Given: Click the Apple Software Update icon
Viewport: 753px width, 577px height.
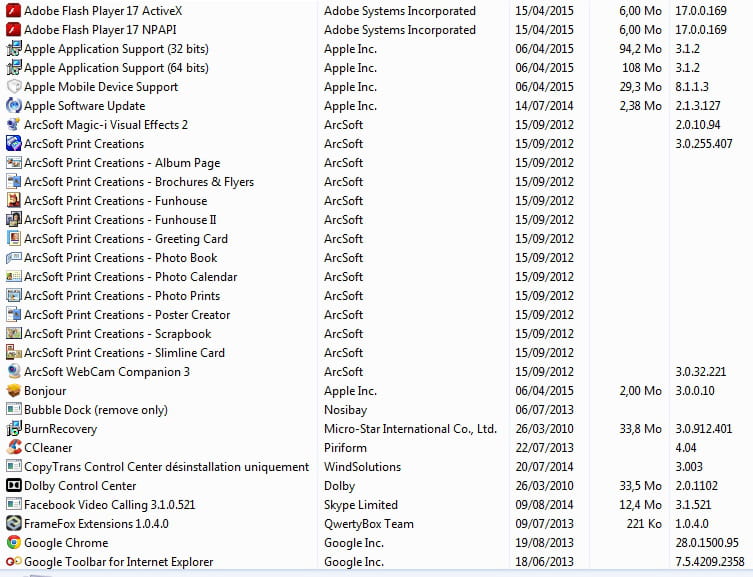Looking at the screenshot, I should pos(13,106).
